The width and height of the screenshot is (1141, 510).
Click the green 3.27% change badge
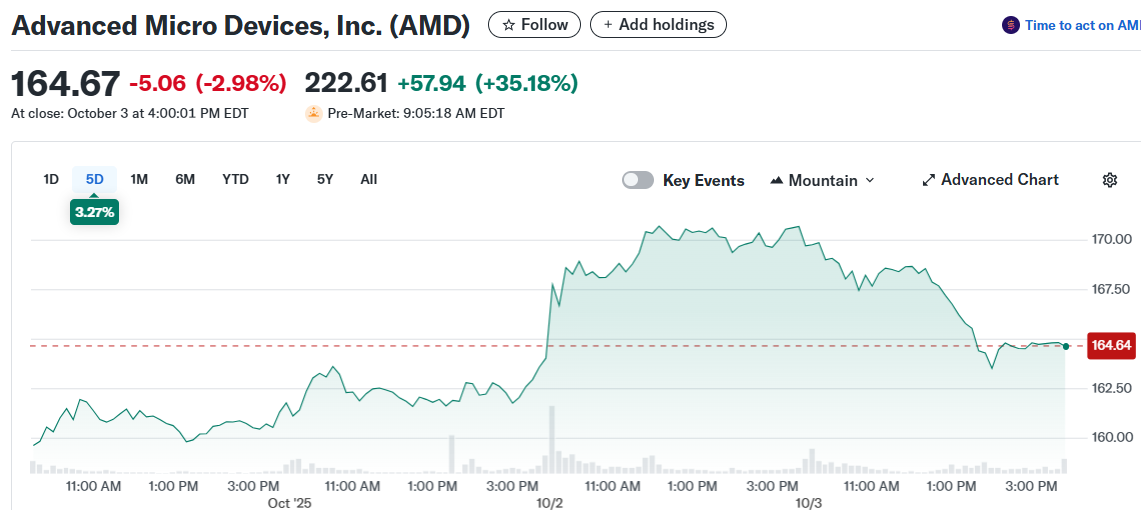point(94,212)
